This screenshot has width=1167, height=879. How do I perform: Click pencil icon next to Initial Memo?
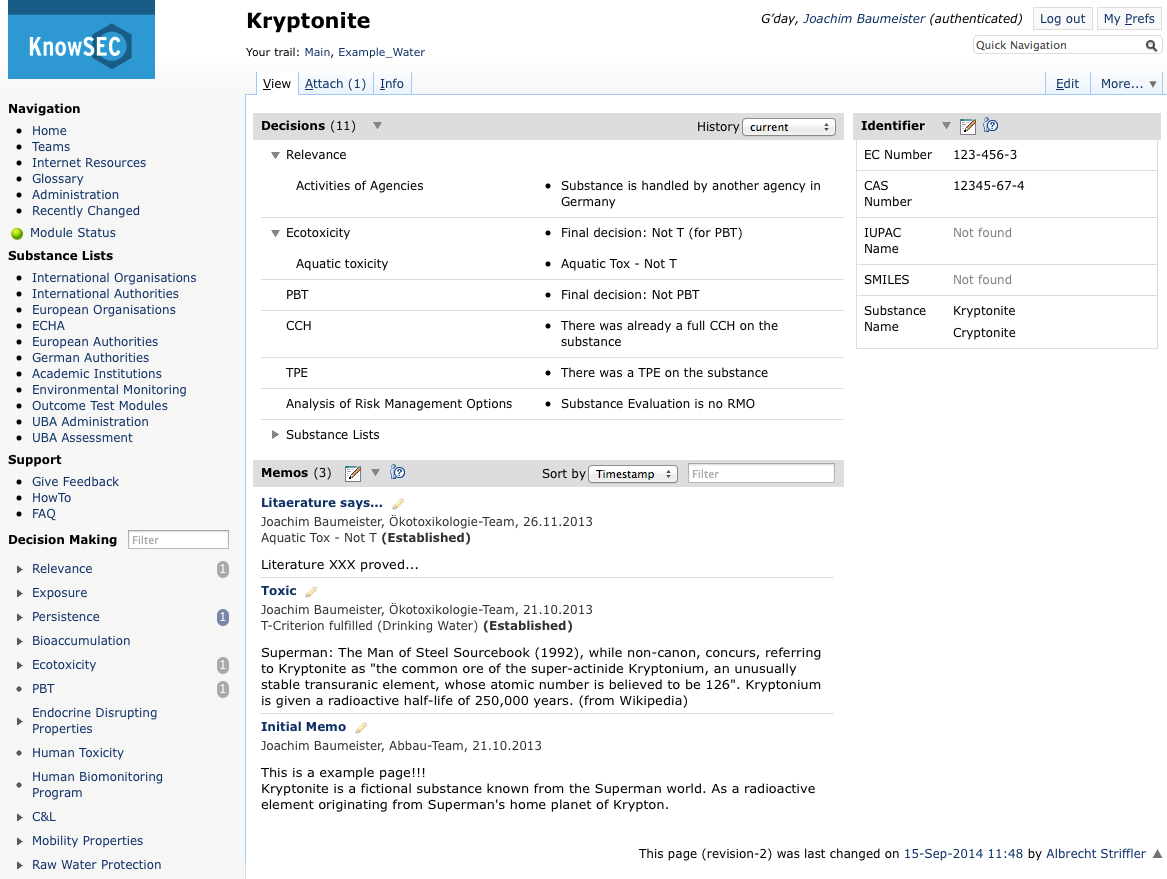point(361,728)
